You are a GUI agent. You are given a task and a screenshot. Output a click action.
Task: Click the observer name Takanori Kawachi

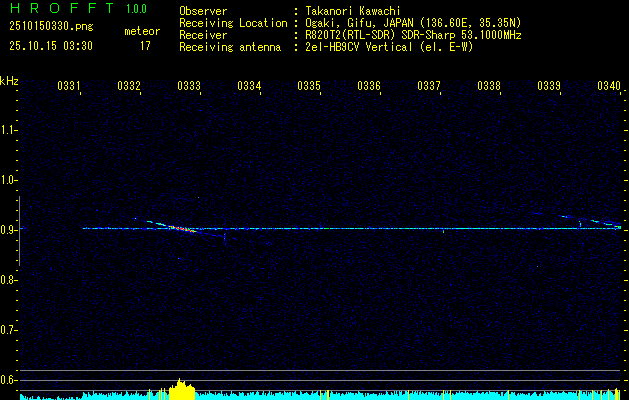click(353, 11)
